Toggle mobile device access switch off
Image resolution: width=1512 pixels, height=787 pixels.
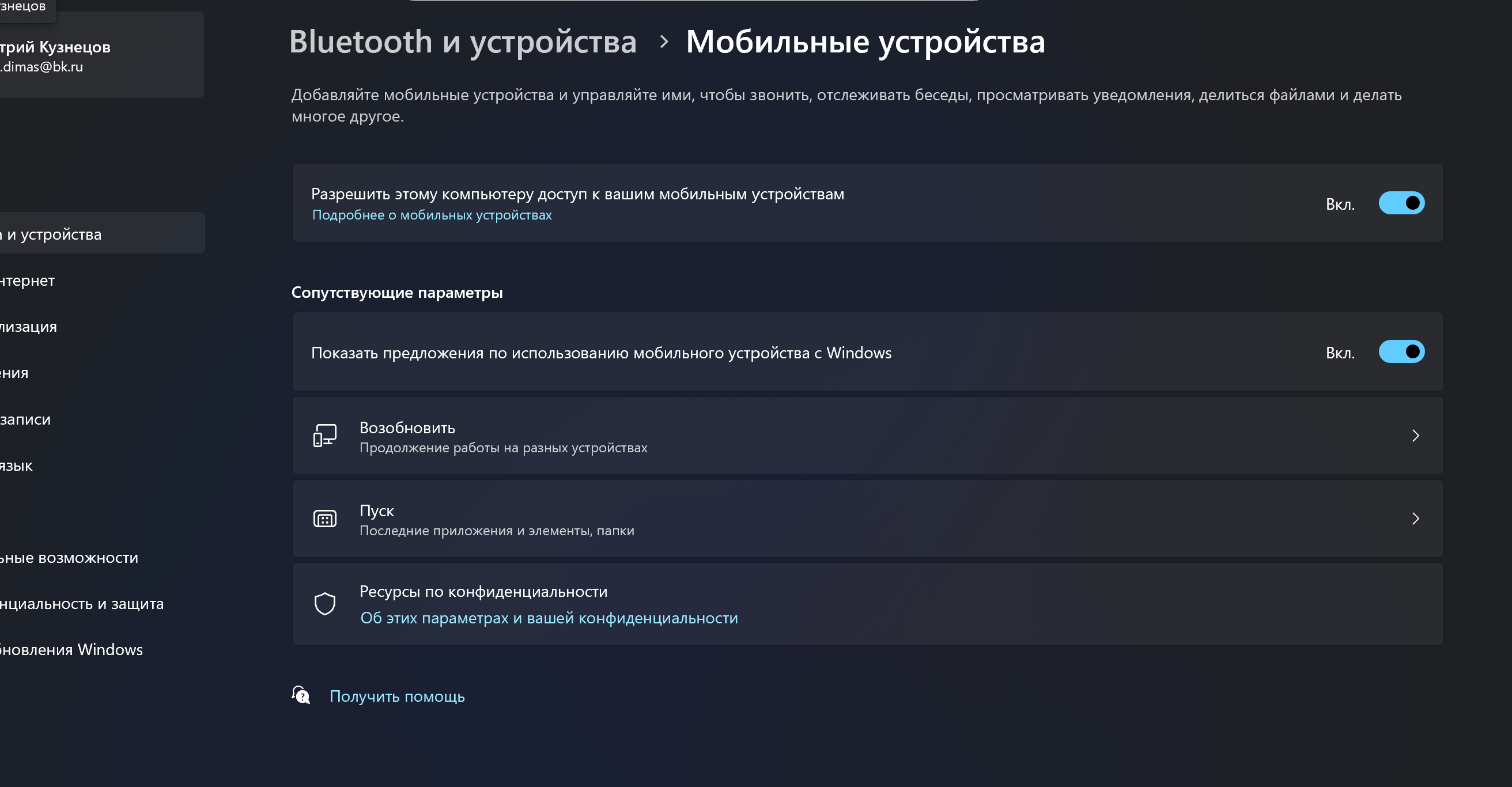[1401, 203]
